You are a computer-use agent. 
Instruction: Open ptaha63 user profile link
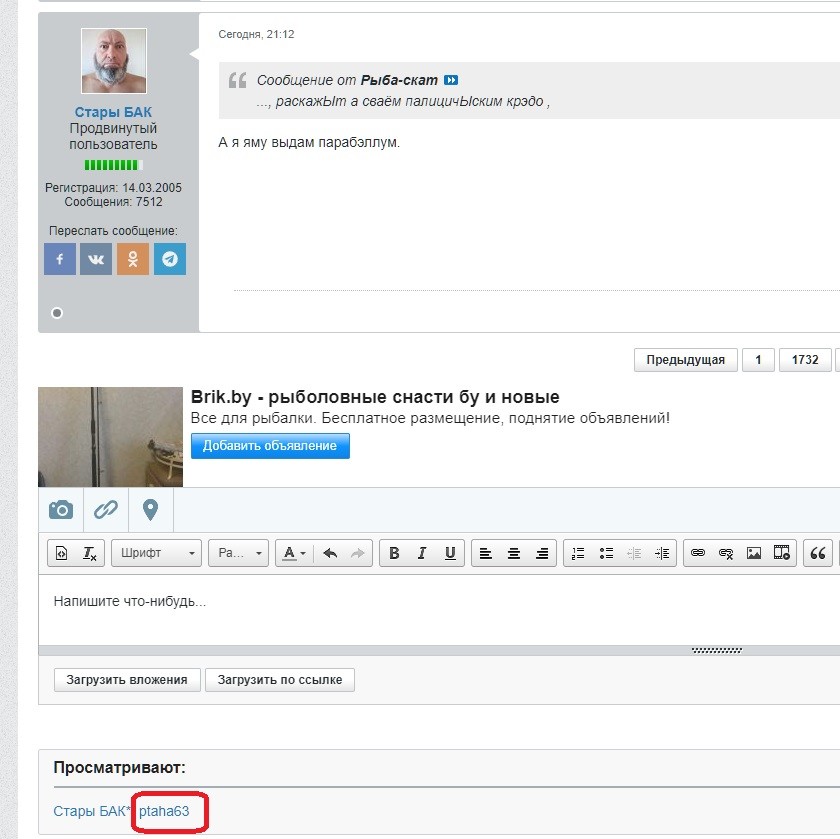(164, 811)
